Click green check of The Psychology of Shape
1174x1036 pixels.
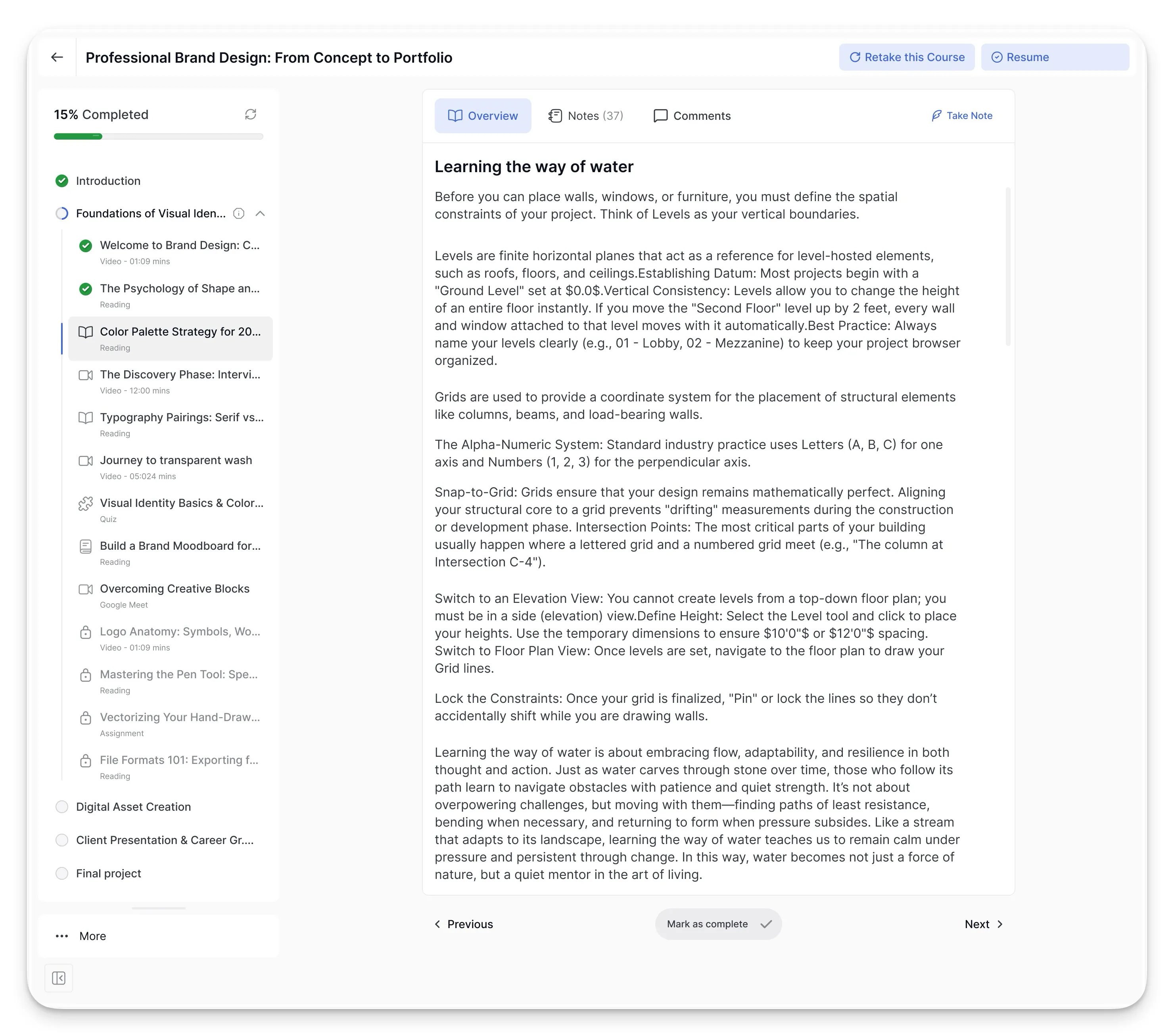point(86,289)
